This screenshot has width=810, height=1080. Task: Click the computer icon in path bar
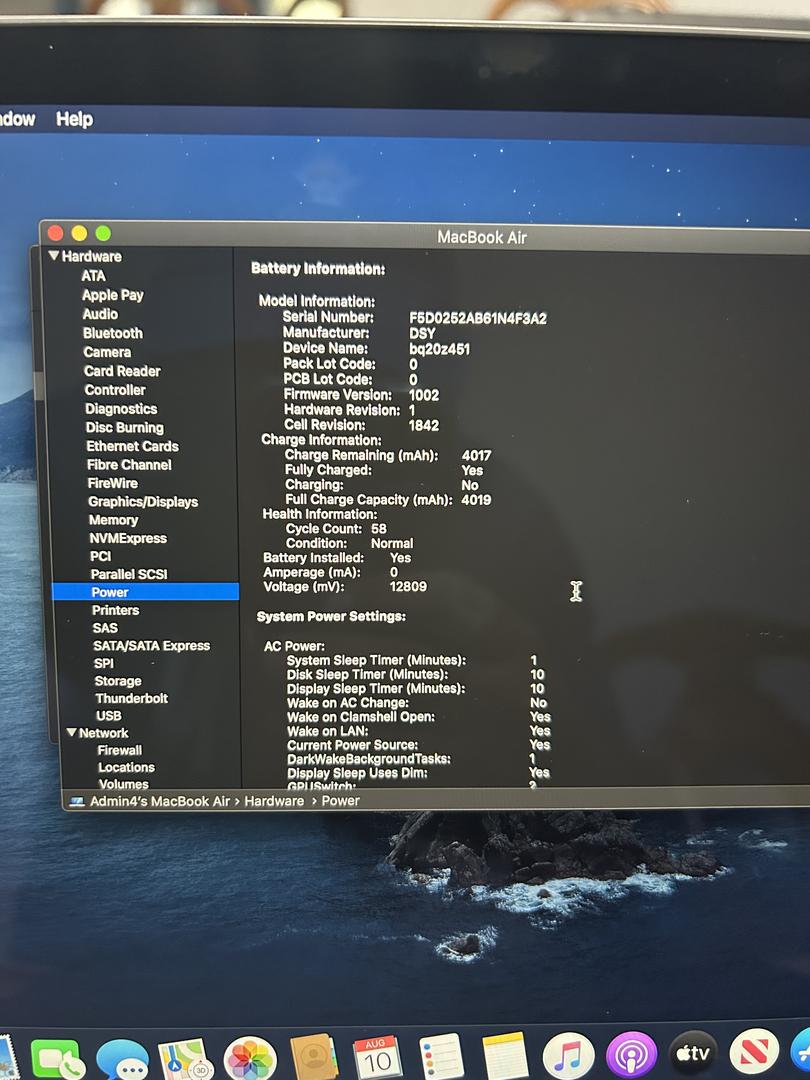(77, 802)
